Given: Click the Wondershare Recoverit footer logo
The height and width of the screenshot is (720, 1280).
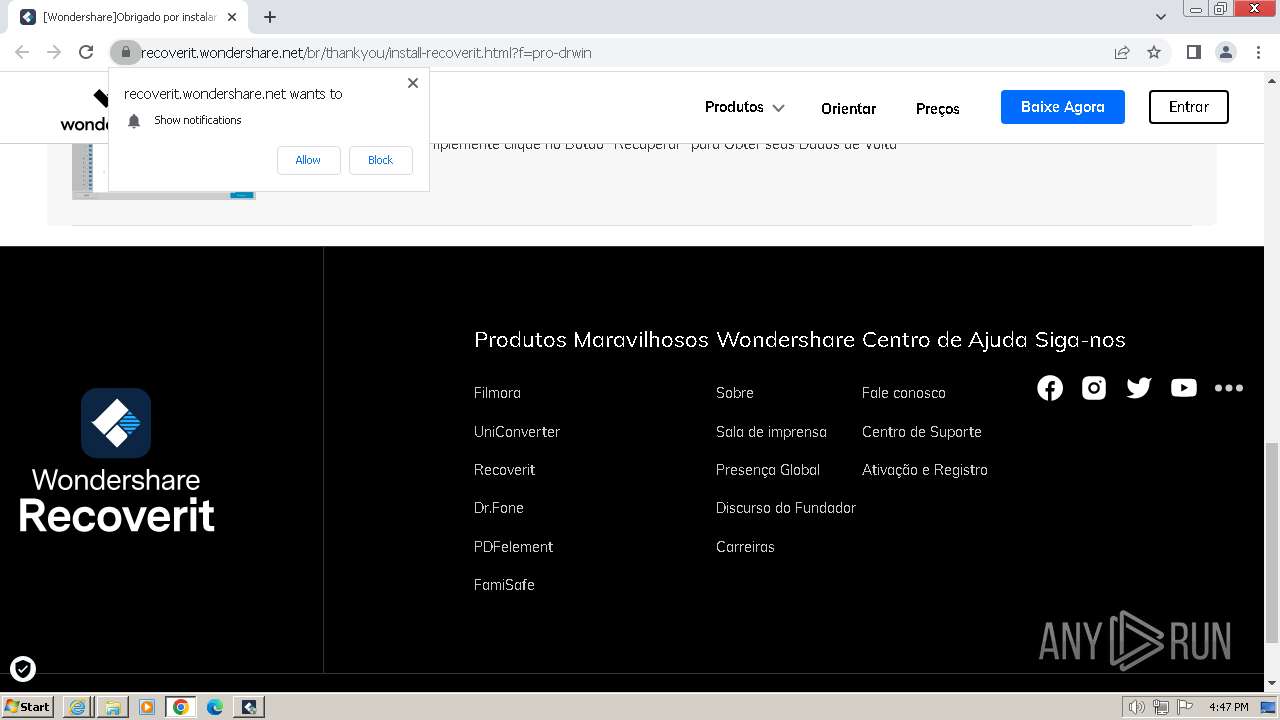Looking at the screenshot, I should click(117, 461).
